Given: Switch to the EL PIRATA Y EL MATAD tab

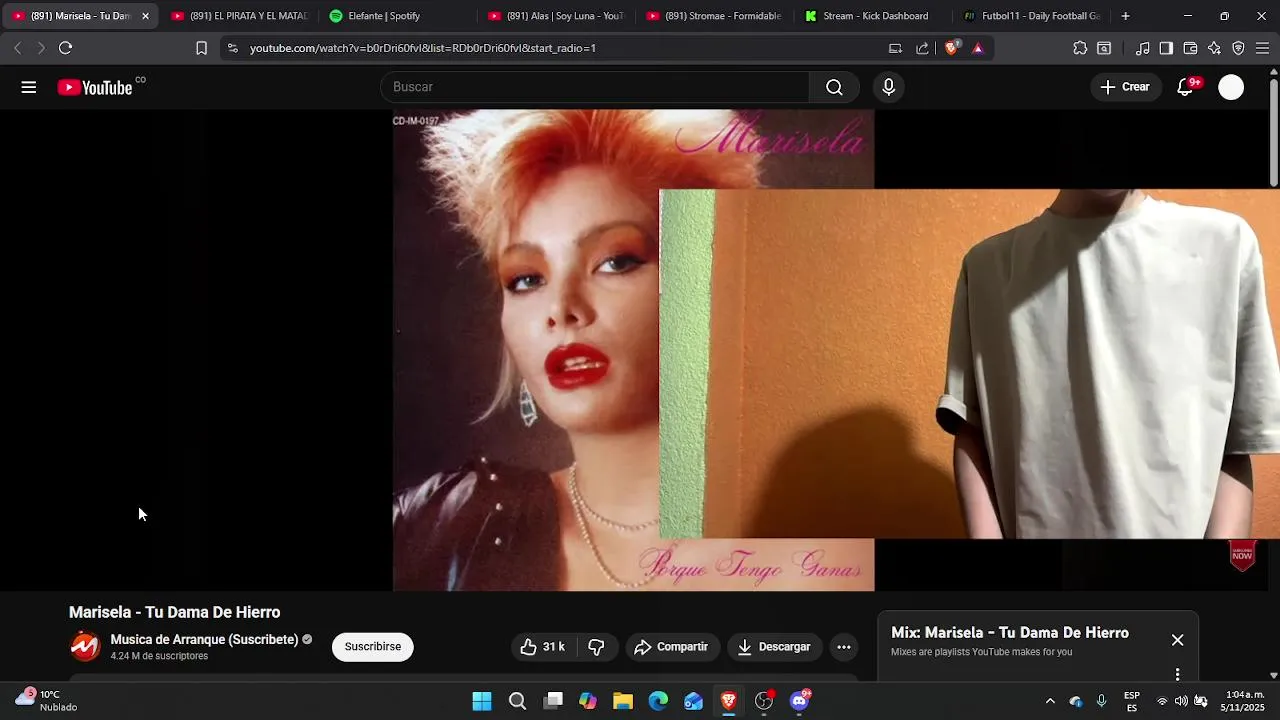Looking at the screenshot, I should (239, 16).
